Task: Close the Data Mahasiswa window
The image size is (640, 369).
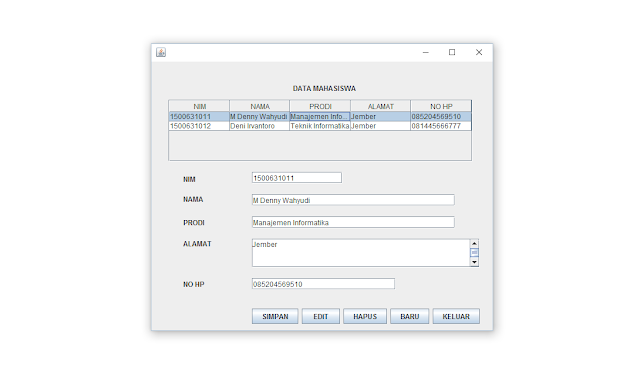Action: tap(479, 52)
